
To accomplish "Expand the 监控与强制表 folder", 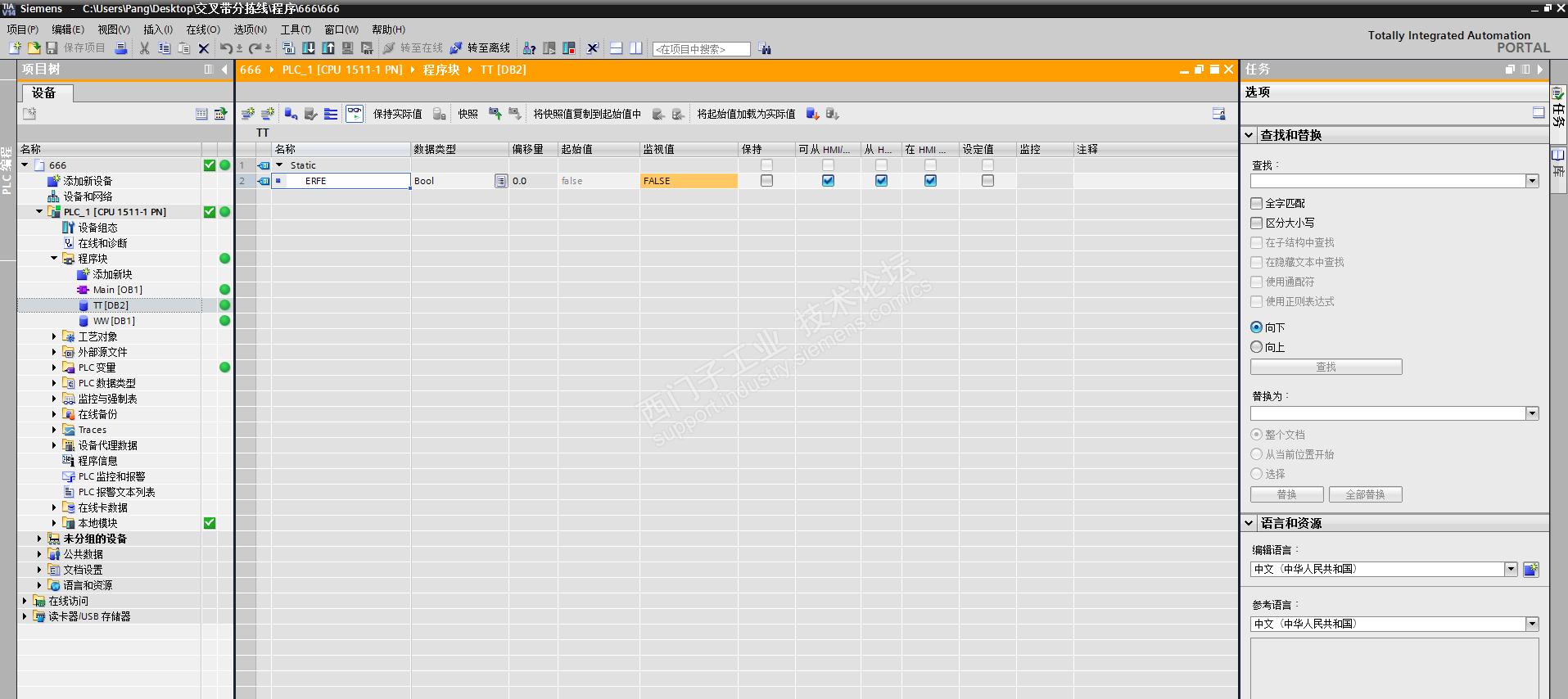I will click(x=54, y=399).
